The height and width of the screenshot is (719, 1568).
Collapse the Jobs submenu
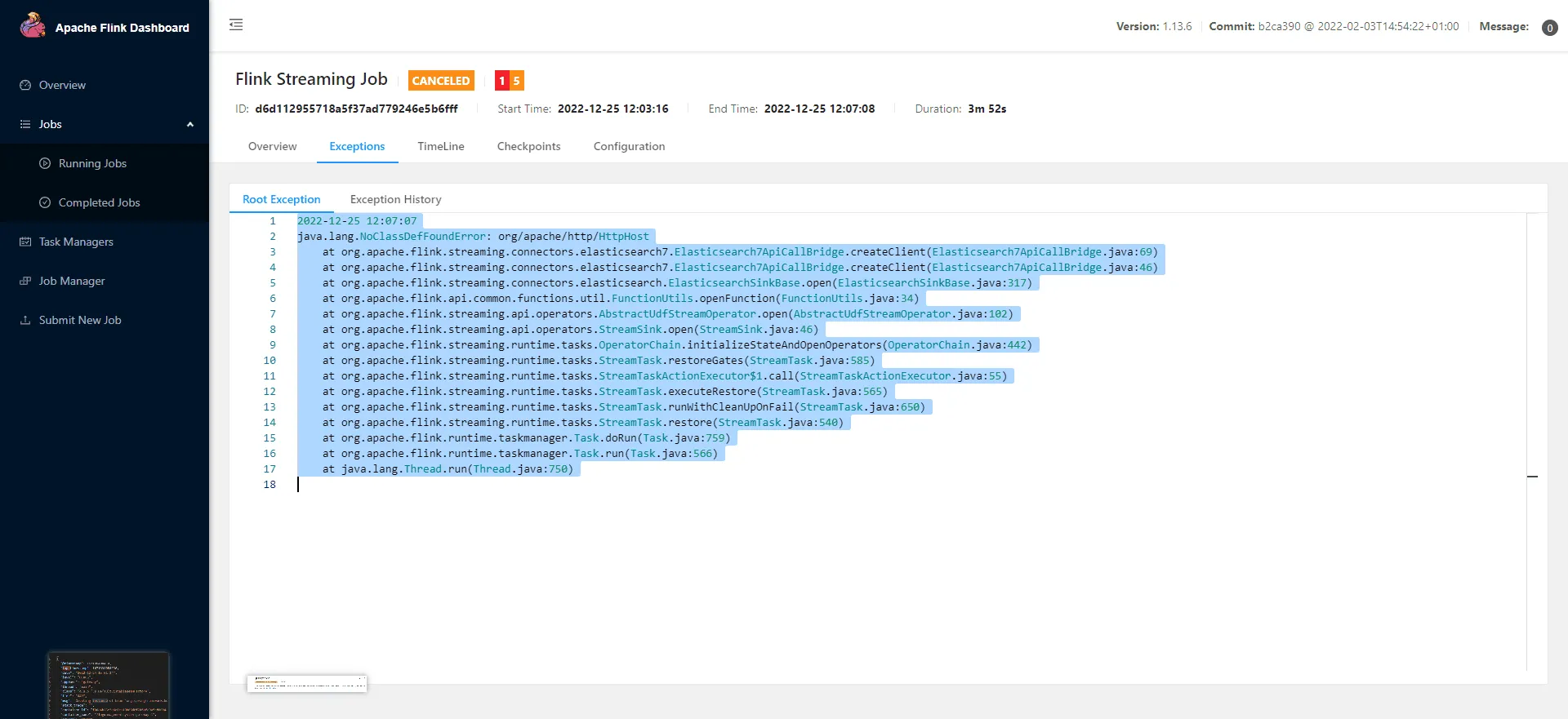(189, 124)
